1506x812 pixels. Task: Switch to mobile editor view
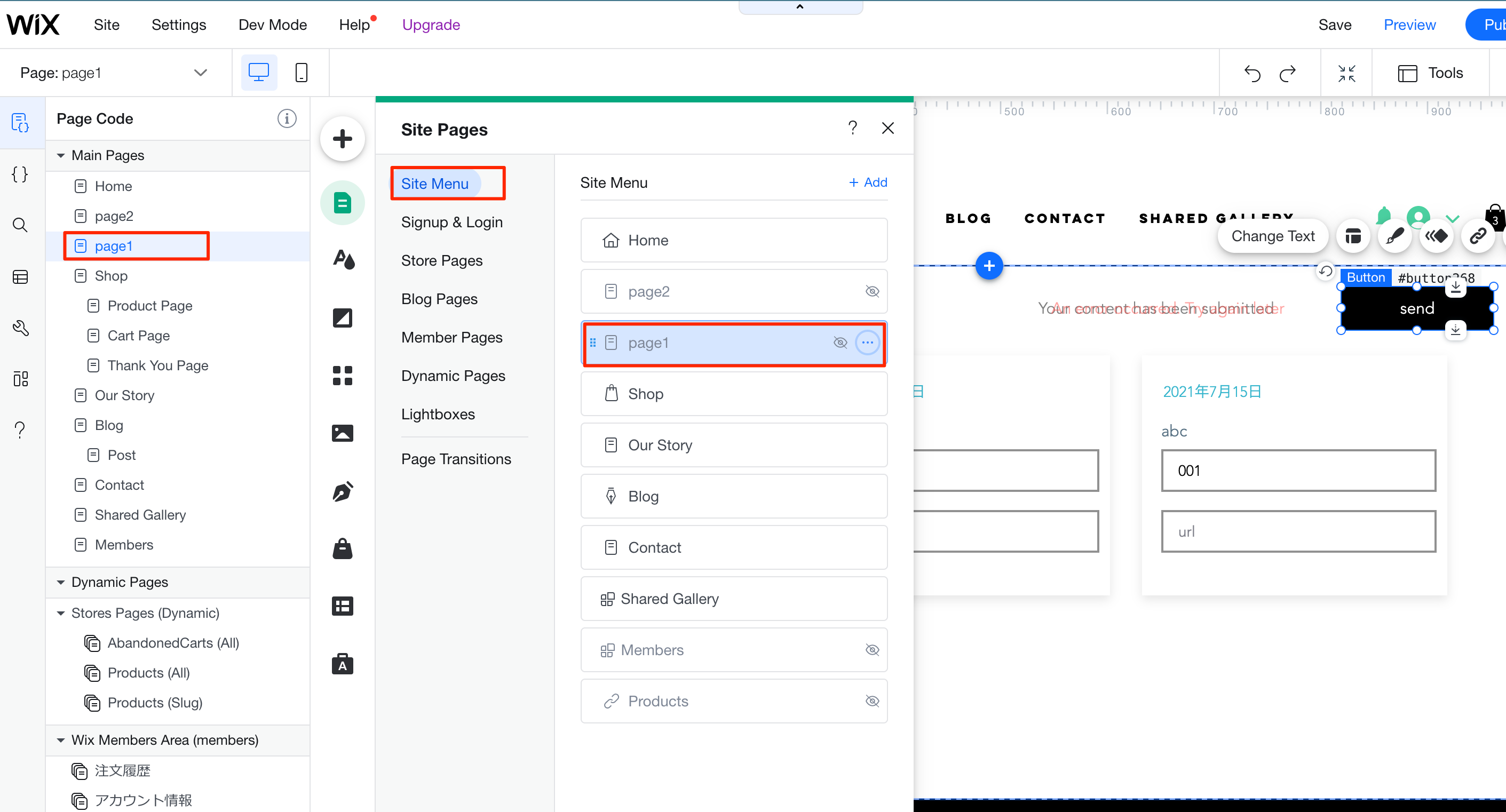(x=301, y=73)
